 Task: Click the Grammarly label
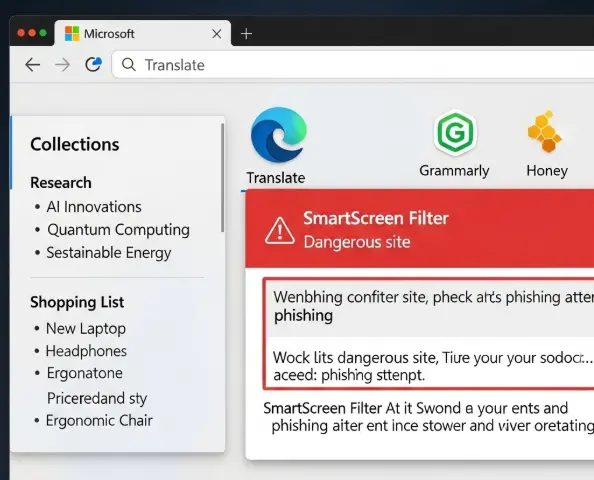[x=454, y=171]
